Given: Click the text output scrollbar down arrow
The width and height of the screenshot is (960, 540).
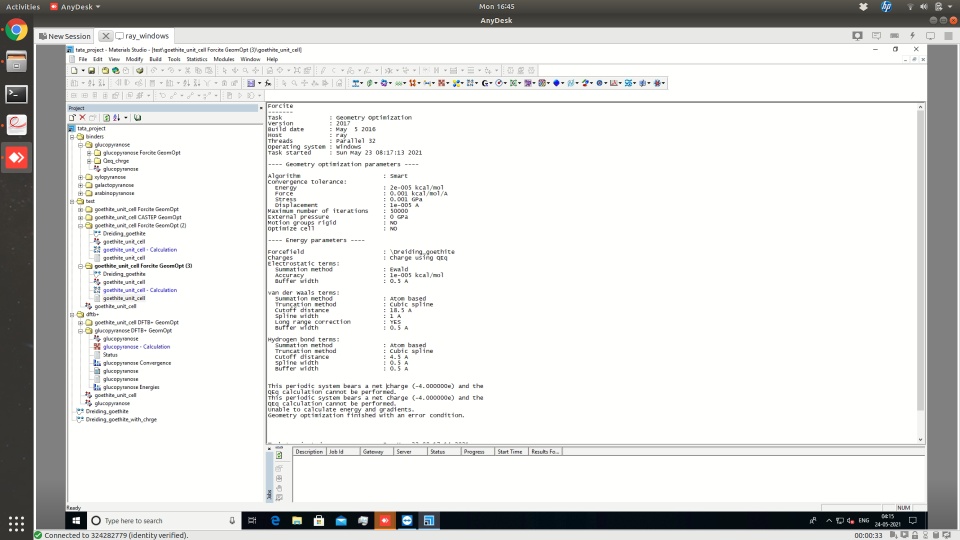Looking at the screenshot, I should [920, 440].
